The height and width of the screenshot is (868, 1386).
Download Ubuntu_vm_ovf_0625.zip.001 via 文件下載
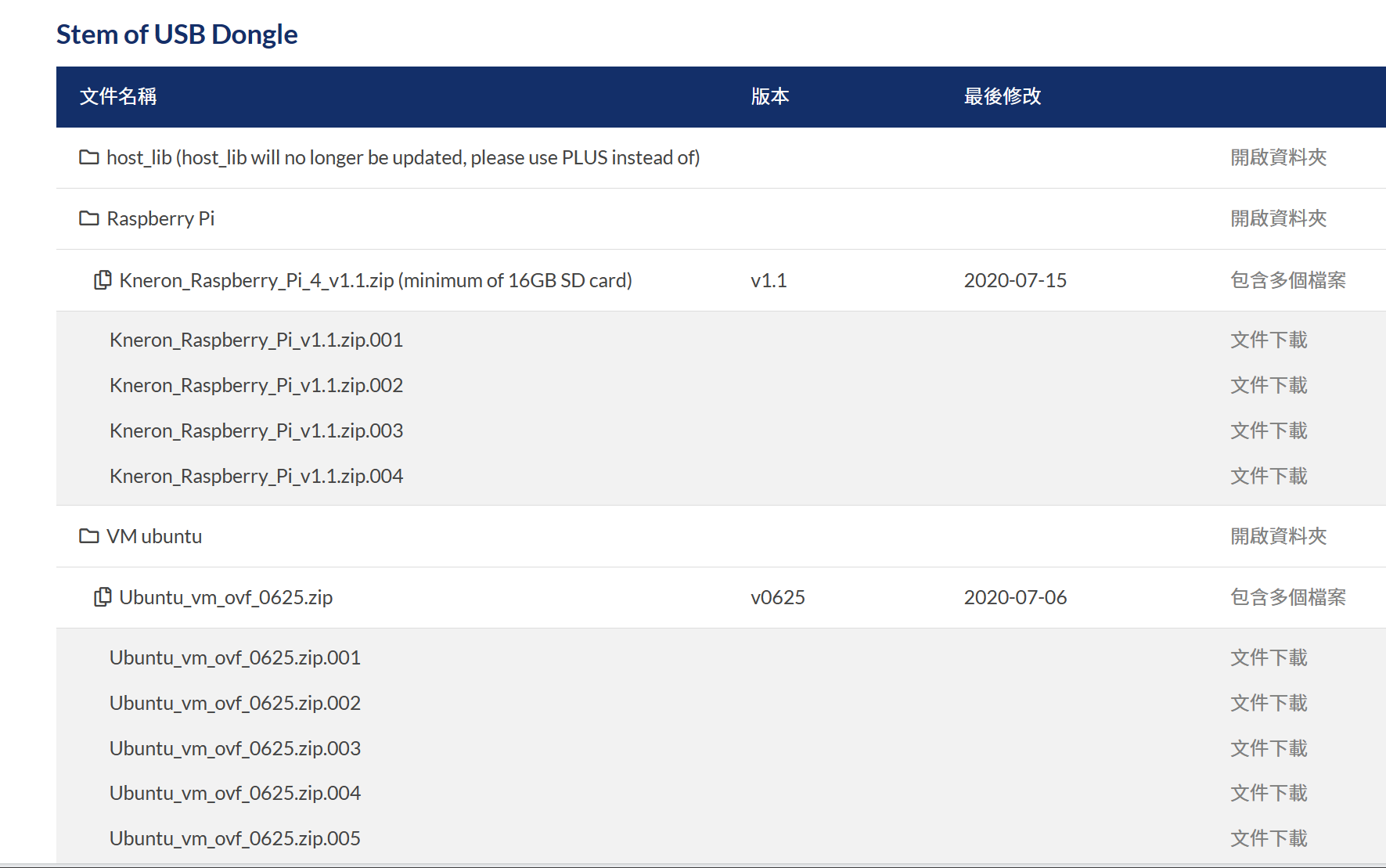click(1269, 657)
